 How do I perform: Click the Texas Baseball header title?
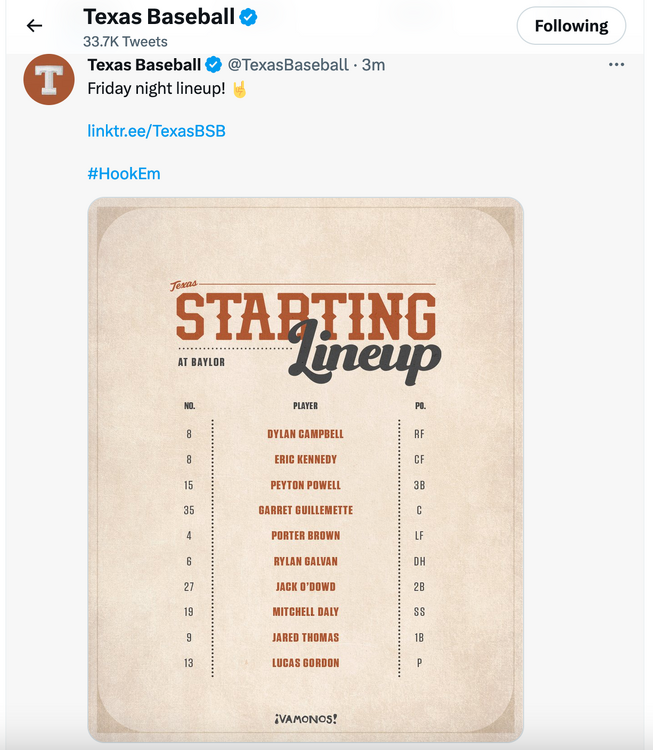159,17
